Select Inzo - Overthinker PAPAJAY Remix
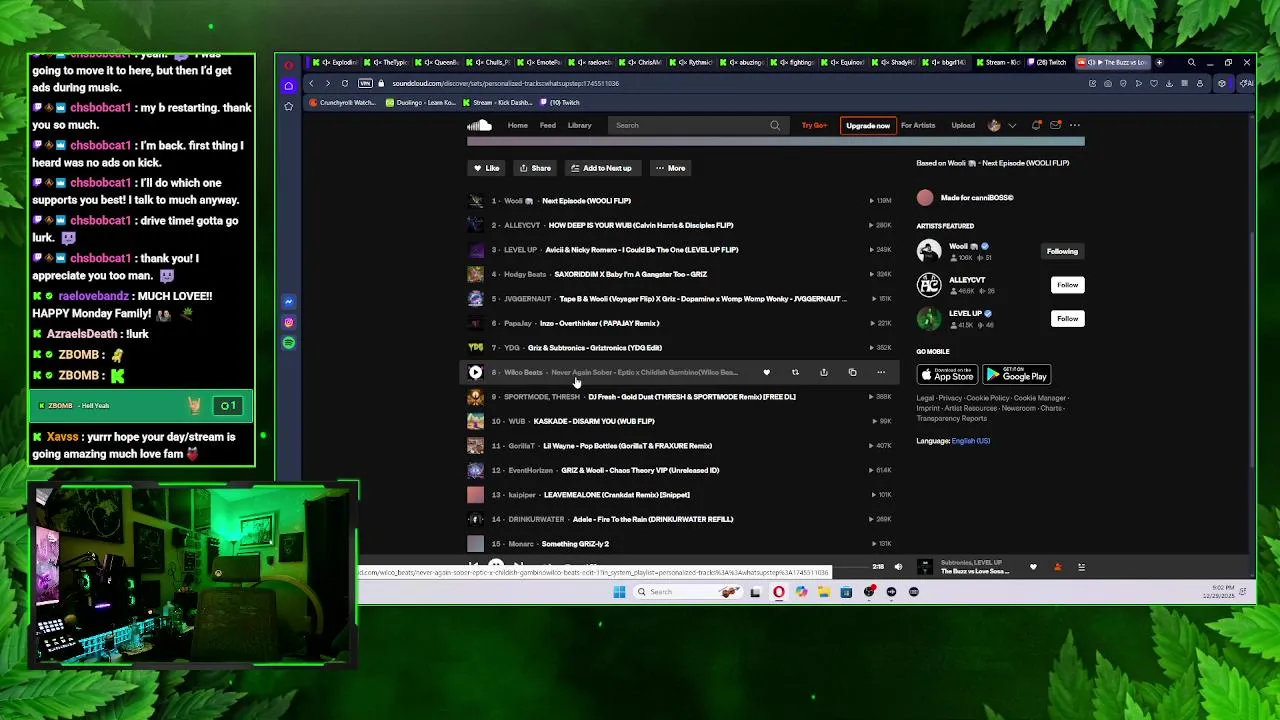1280x720 pixels. pyautogui.click(x=599, y=323)
